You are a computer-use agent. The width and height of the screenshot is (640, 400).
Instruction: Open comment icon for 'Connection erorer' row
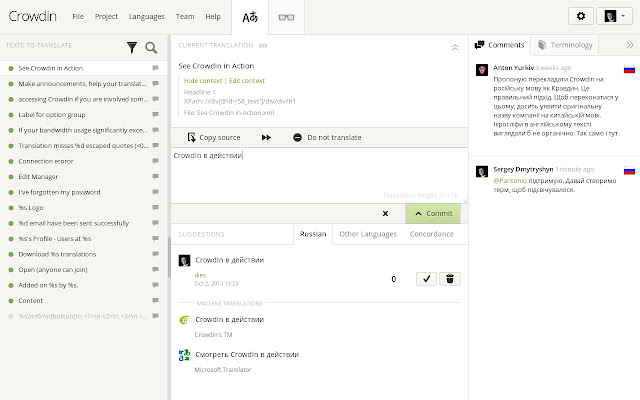coord(156,161)
